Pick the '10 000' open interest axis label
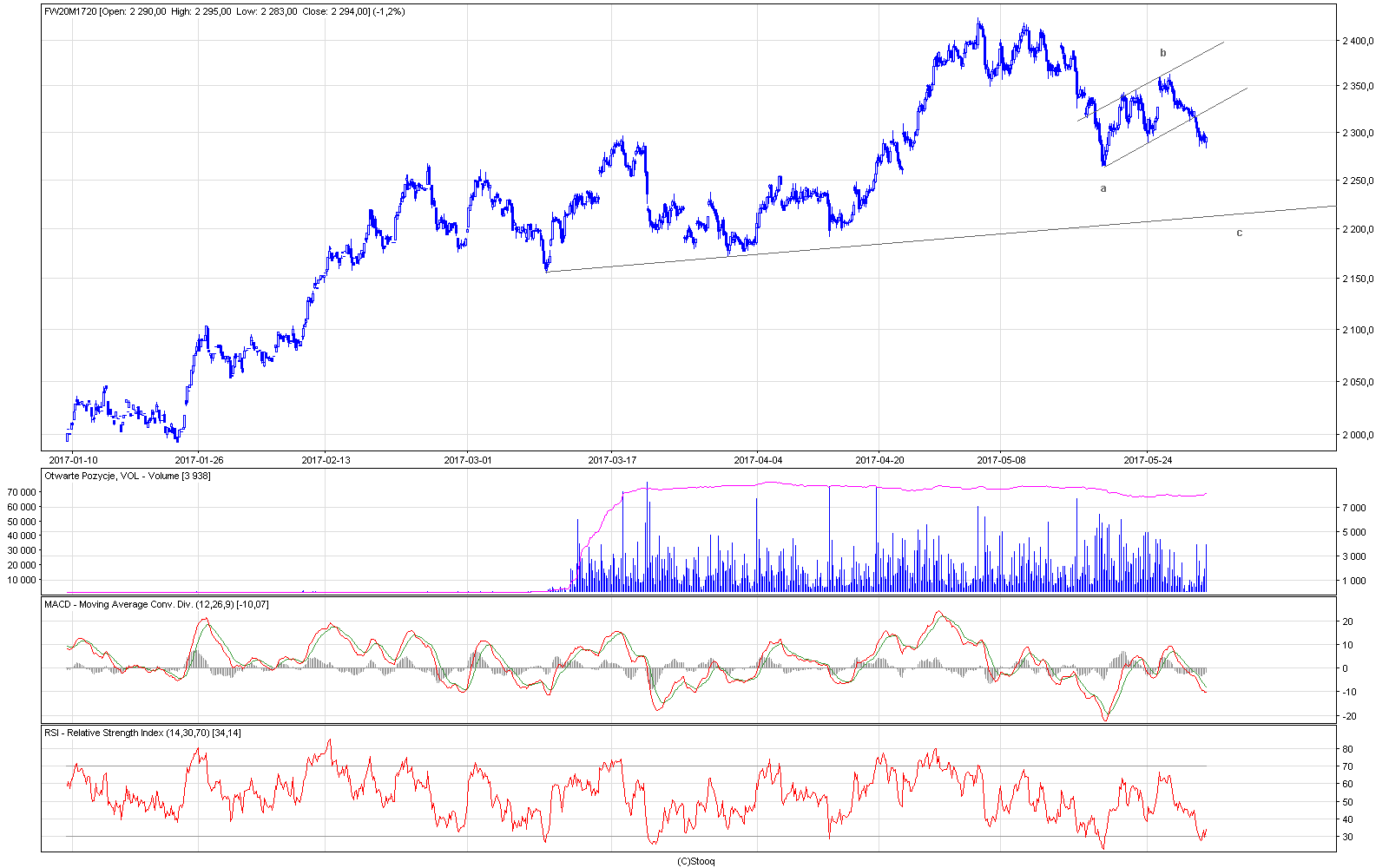The width and height of the screenshot is (1389, 868). tap(21, 580)
